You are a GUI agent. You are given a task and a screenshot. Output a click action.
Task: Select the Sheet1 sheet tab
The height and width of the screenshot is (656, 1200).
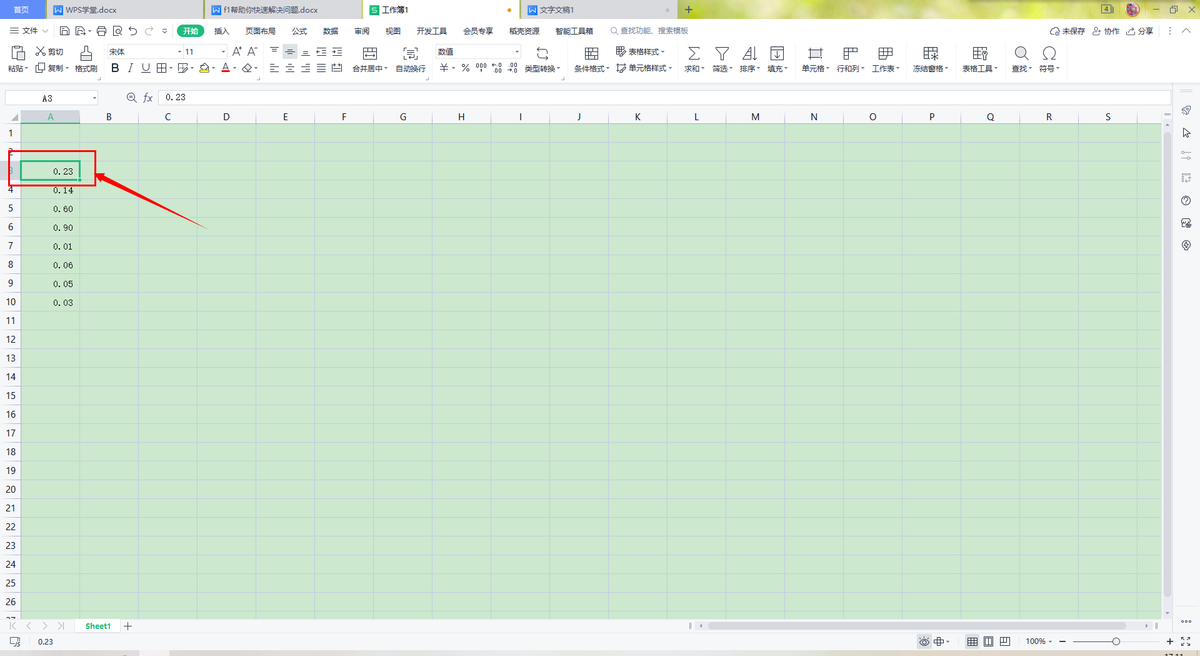[x=98, y=626]
